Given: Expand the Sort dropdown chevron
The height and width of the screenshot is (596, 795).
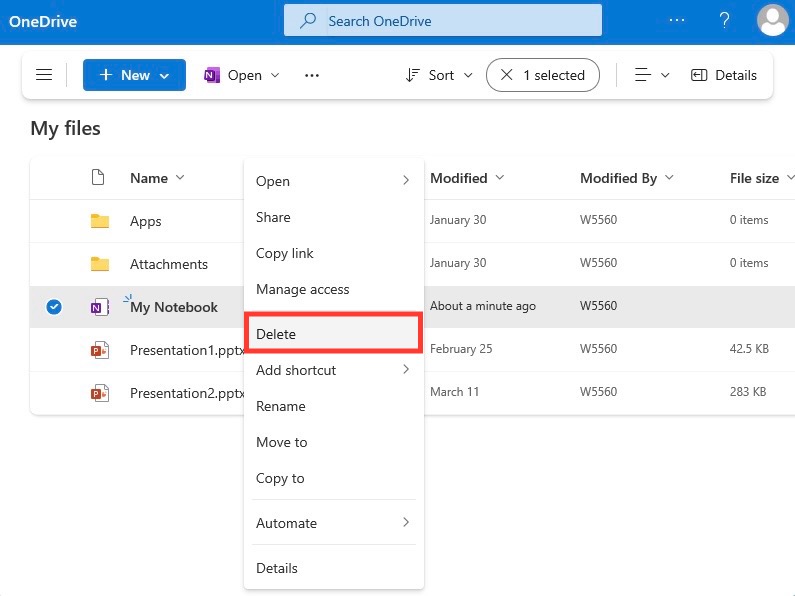Looking at the screenshot, I should 468,75.
